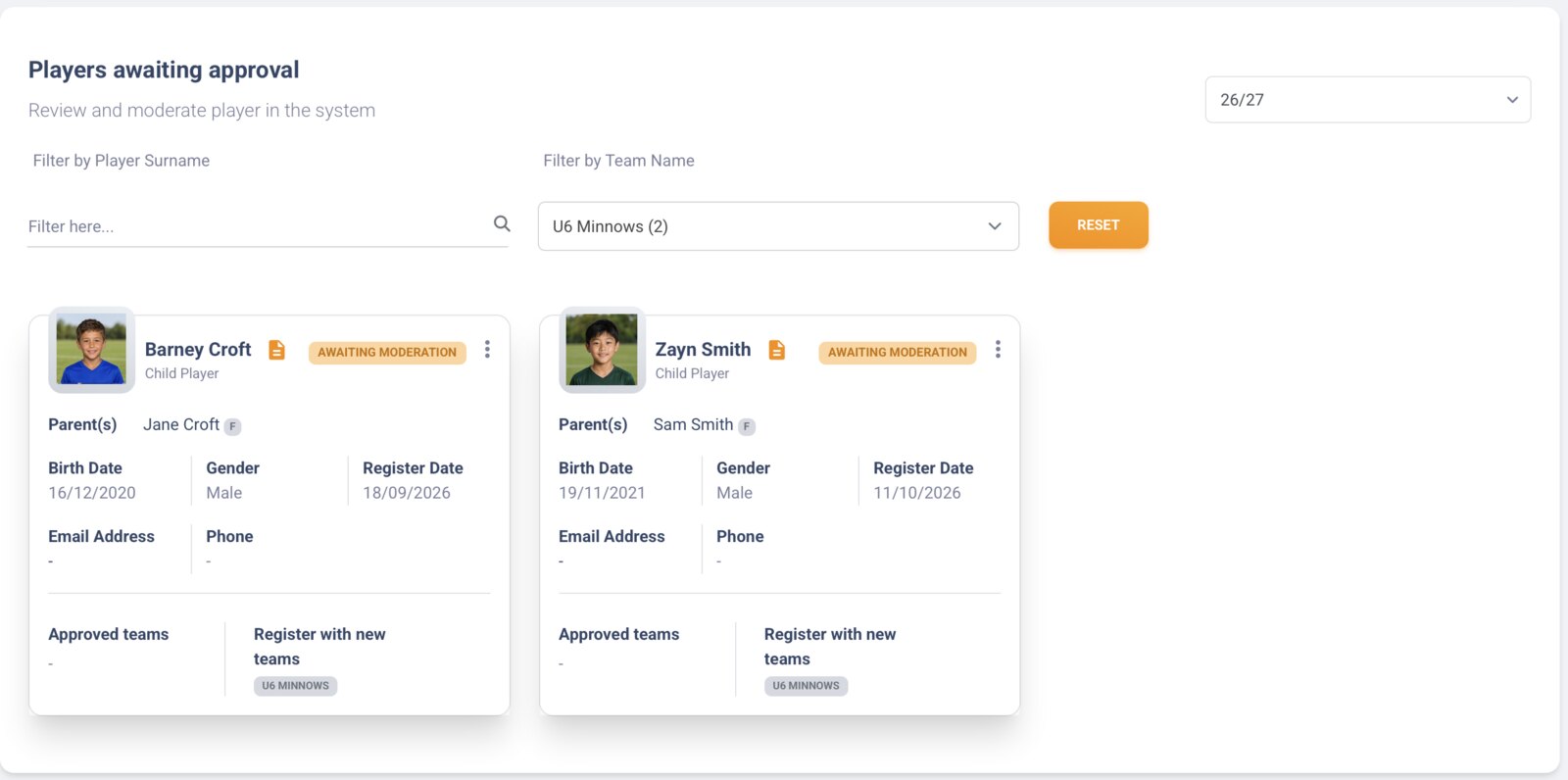
Task: Open Barney Croft's document icon
Action: coord(277,350)
